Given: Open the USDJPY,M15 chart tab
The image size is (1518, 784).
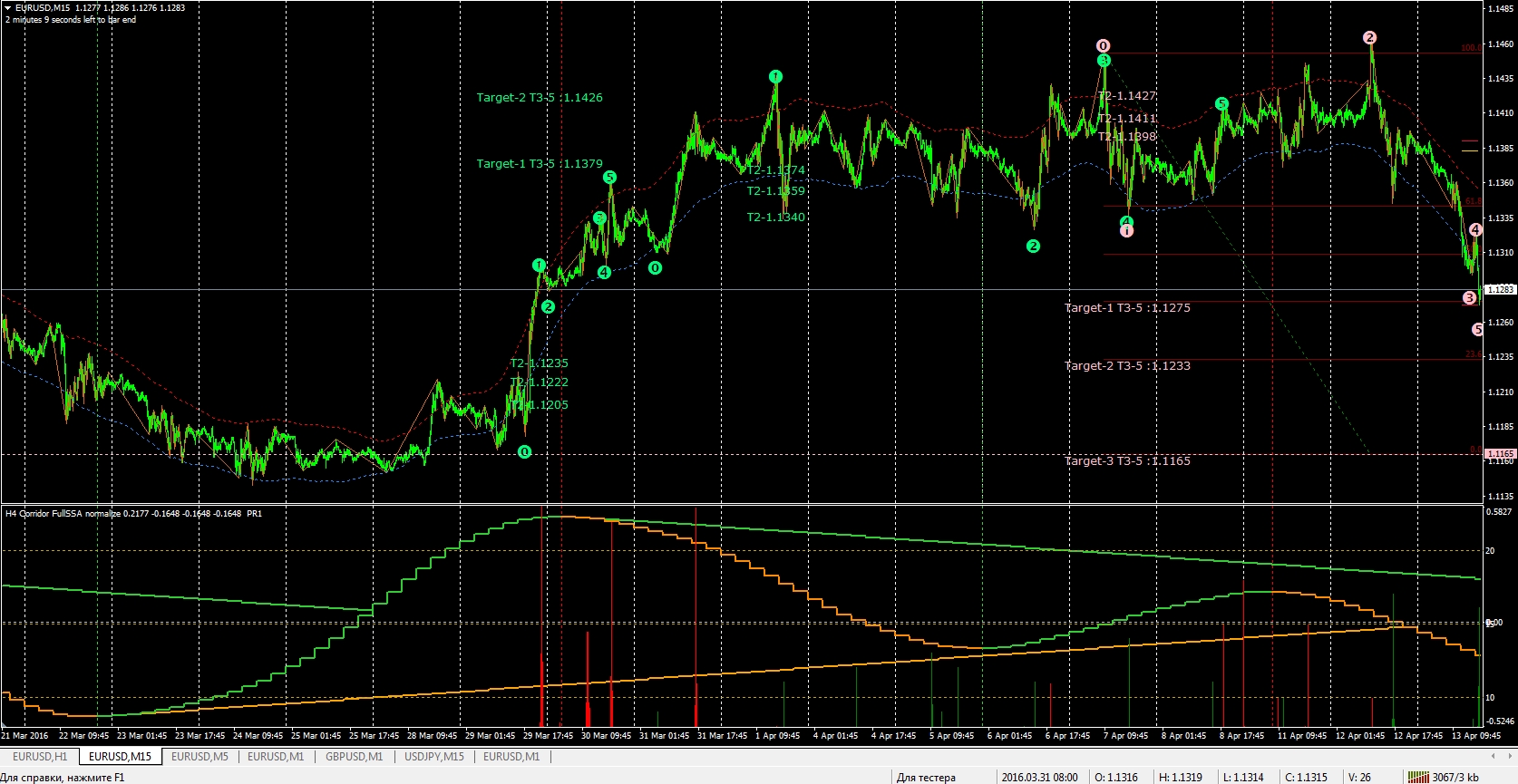Looking at the screenshot, I should (x=434, y=756).
